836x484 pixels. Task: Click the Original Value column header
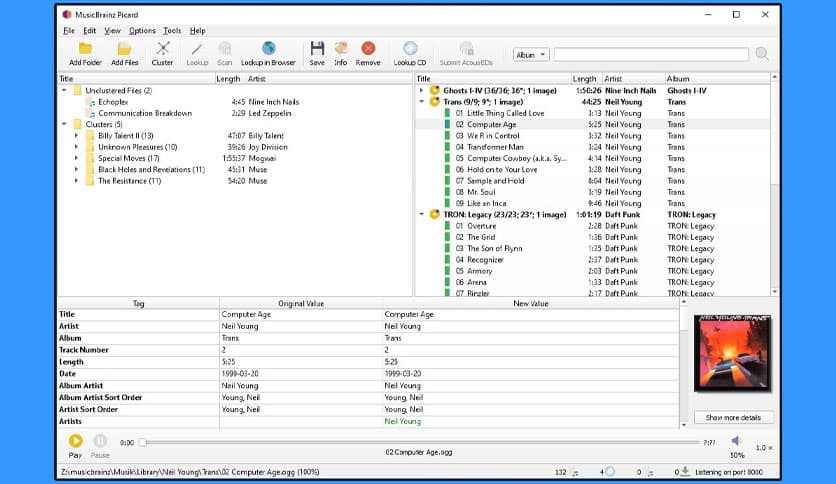[x=301, y=303]
